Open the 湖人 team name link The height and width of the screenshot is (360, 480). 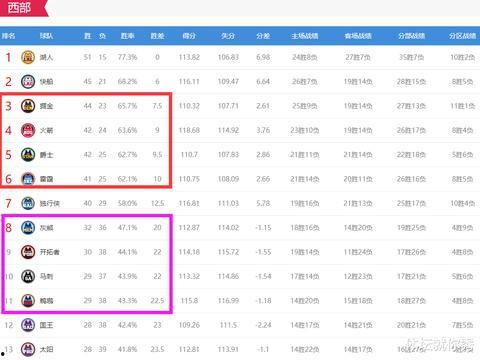pyautogui.click(x=46, y=57)
